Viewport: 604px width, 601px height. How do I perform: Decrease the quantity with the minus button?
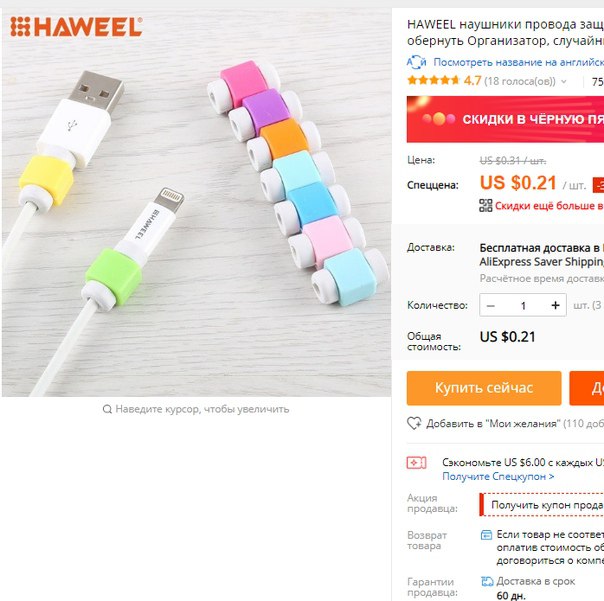[x=490, y=306]
